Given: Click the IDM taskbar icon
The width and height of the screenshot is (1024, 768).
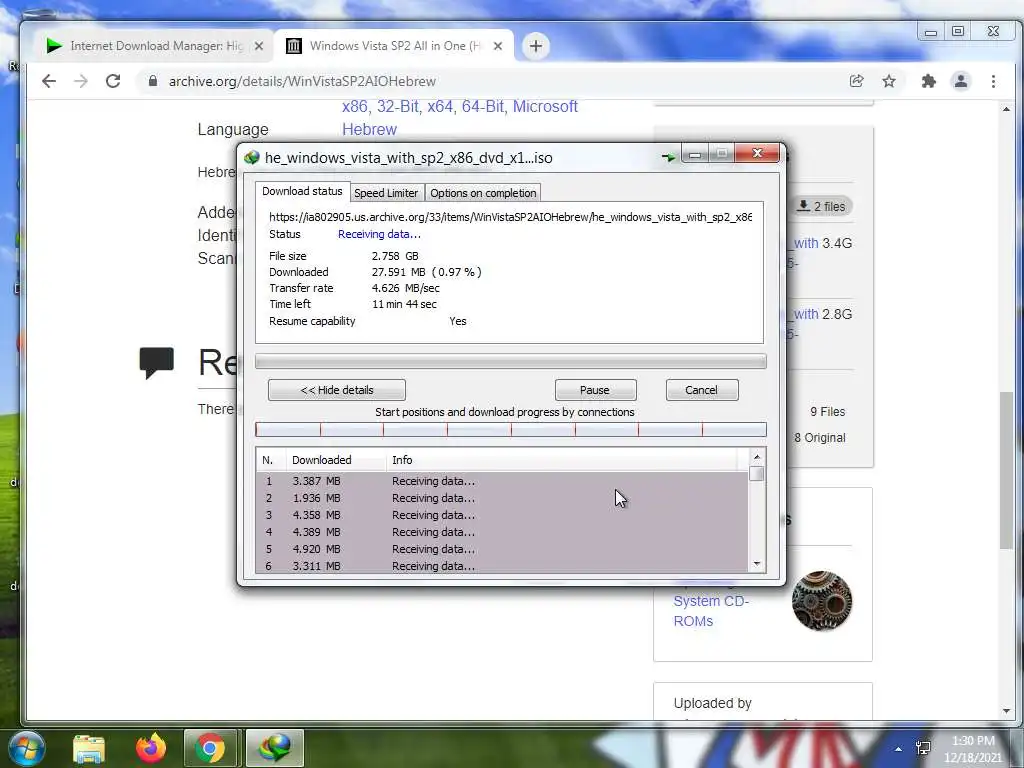Looking at the screenshot, I should 274,748.
